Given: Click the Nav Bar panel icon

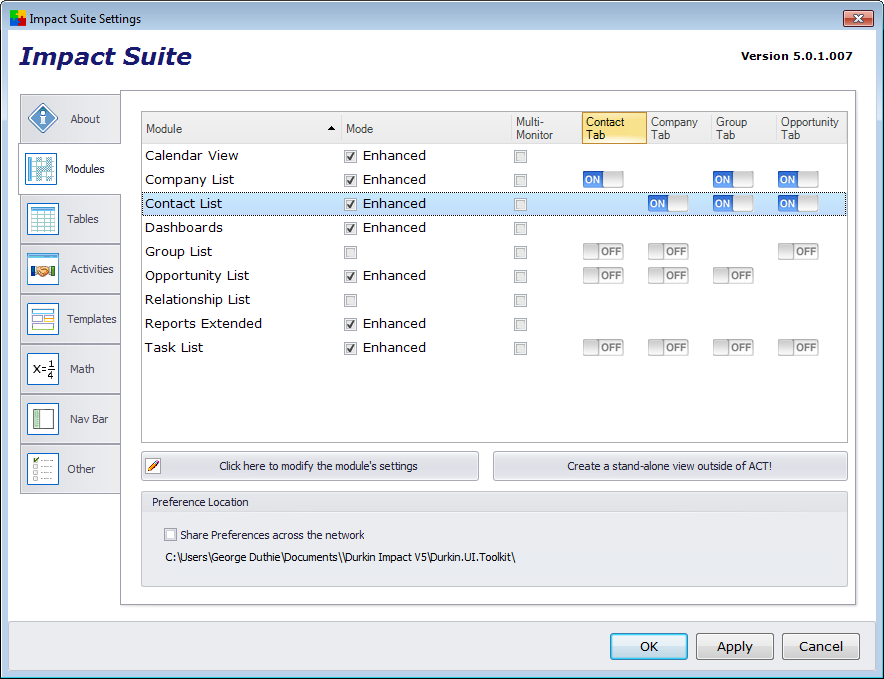Looking at the screenshot, I should 43,419.
